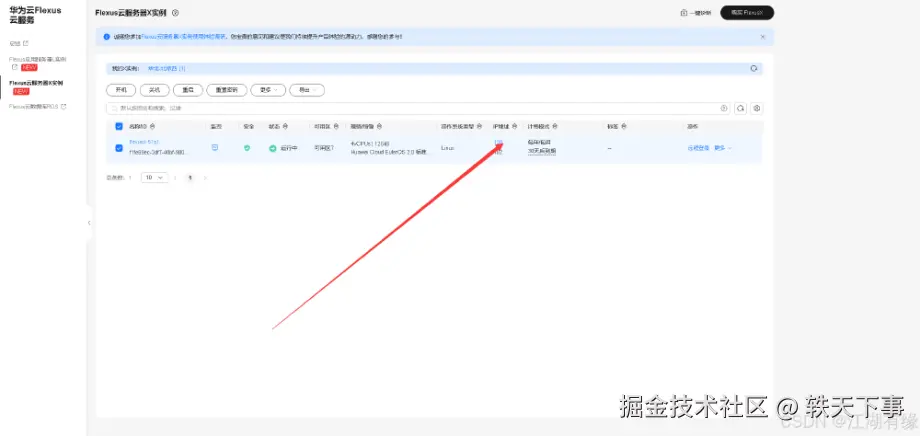Go to the next page arrow
920x436 pixels.
[x=205, y=177]
